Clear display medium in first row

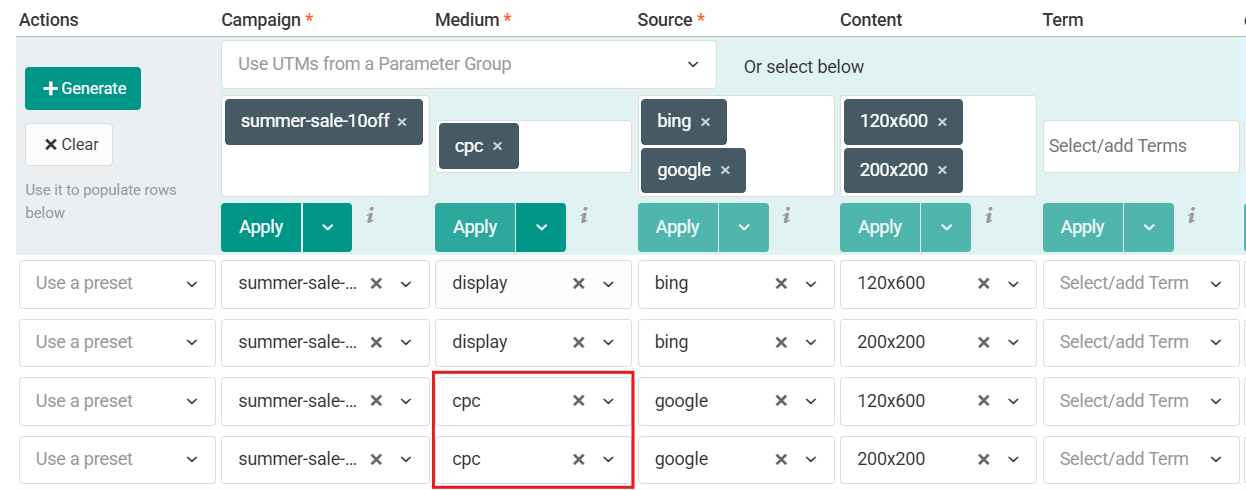pos(578,284)
